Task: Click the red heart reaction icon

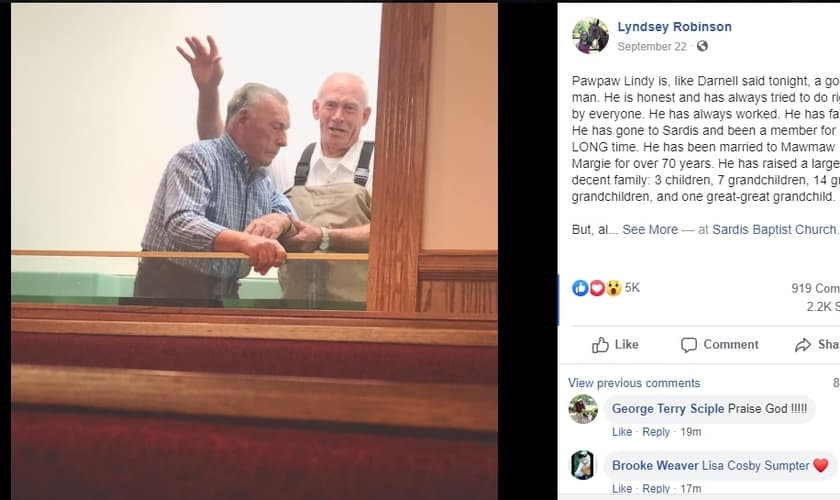Action: 597,288
